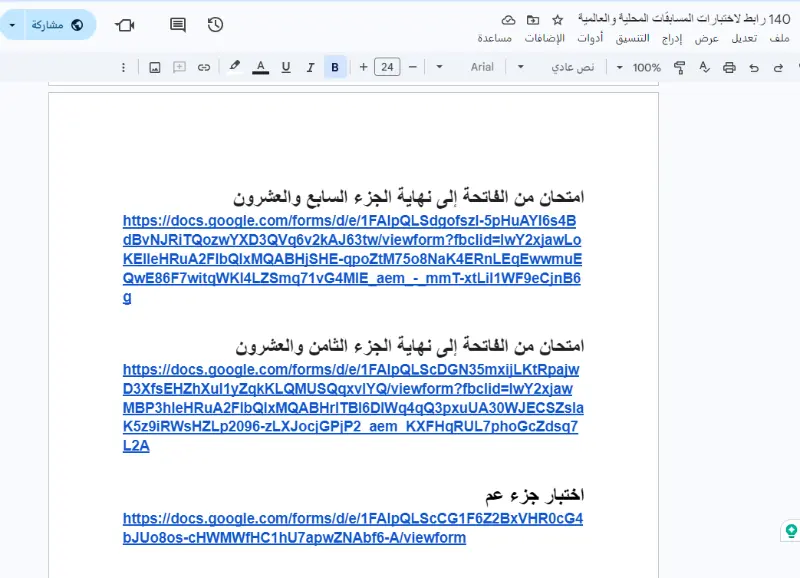Toggle underline formatting
Screen dimensions: 800x578
tap(286, 67)
